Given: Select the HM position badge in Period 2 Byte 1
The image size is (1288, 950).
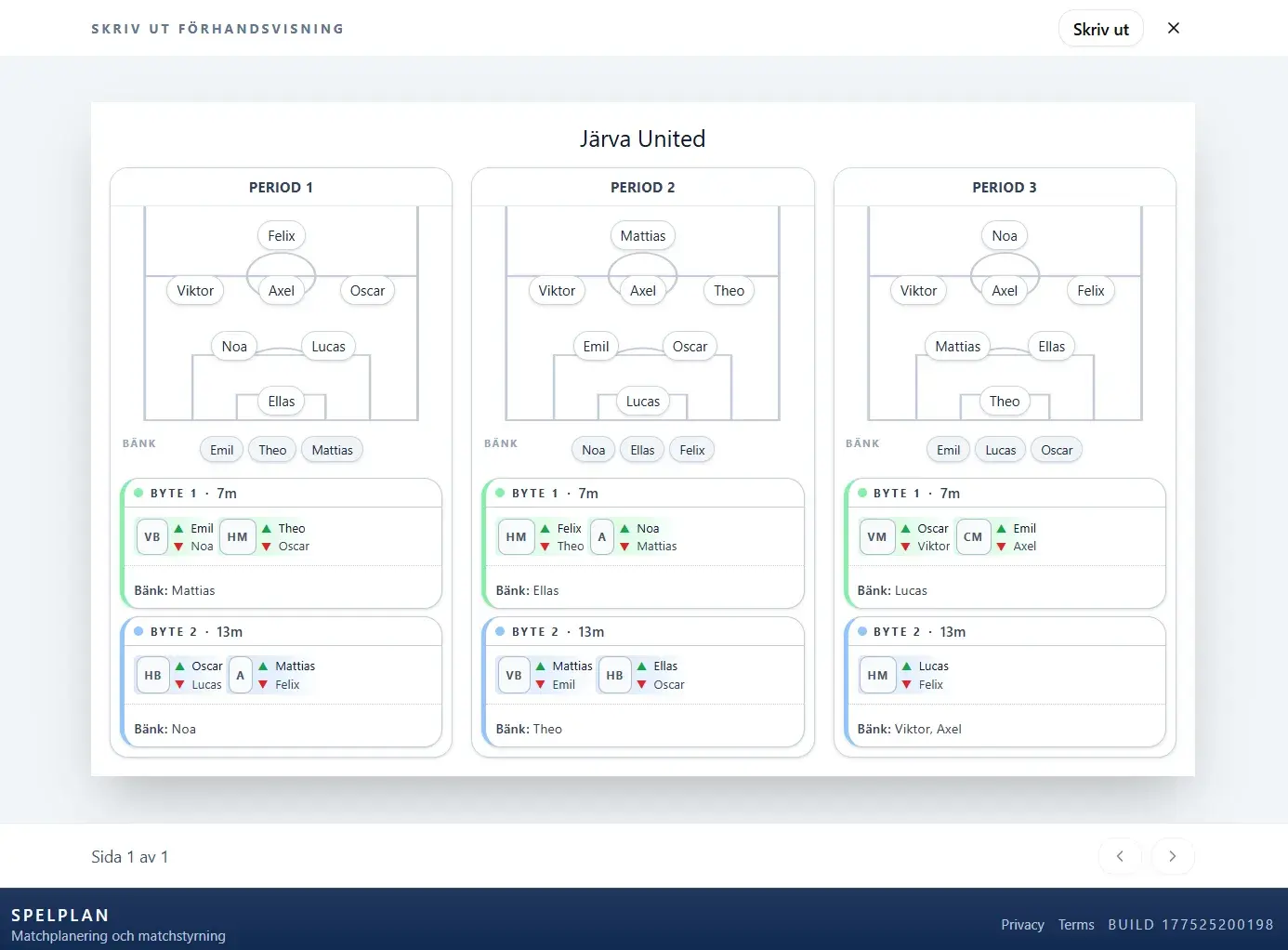Looking at the screenshot, I should [x=517, y=537].
